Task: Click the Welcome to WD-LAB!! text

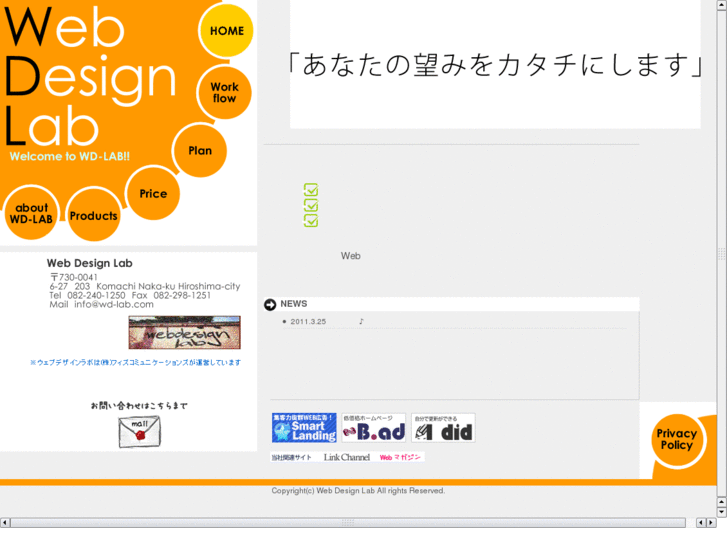Action: (70, 156)
